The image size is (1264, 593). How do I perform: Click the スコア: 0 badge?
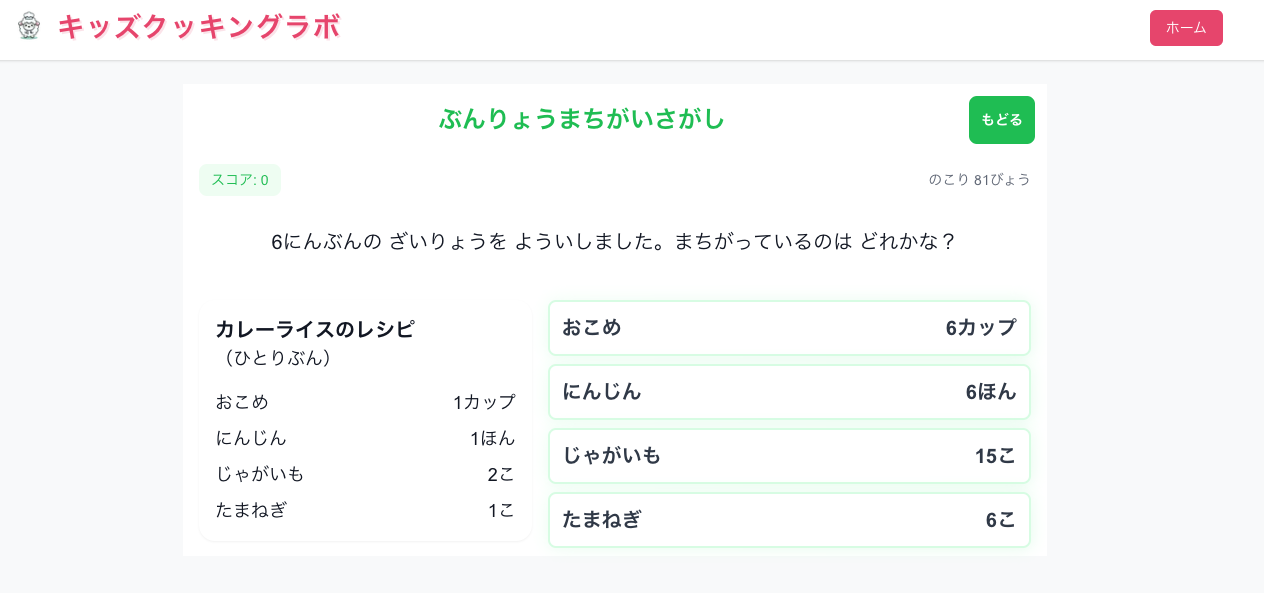pos(240,180)
